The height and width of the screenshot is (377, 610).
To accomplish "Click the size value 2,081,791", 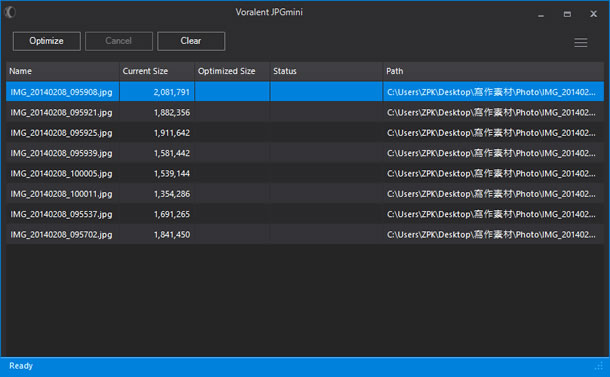I will tap(172, 92).
